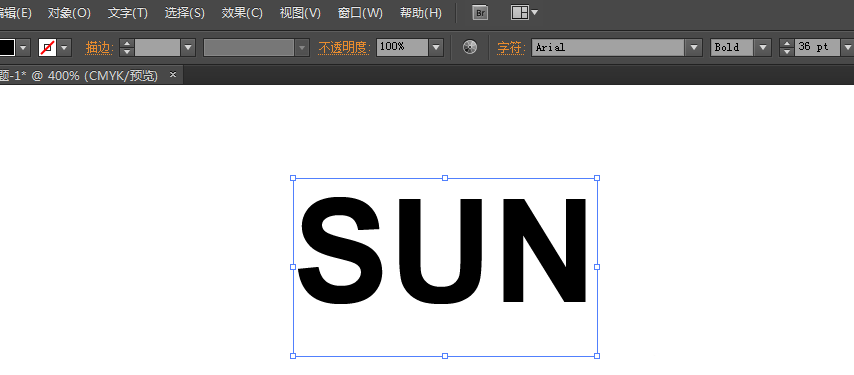Open the 文字(T) menu
Image resolution: width=854 pixels, height=375 pixels.
[x=127, y=13]
